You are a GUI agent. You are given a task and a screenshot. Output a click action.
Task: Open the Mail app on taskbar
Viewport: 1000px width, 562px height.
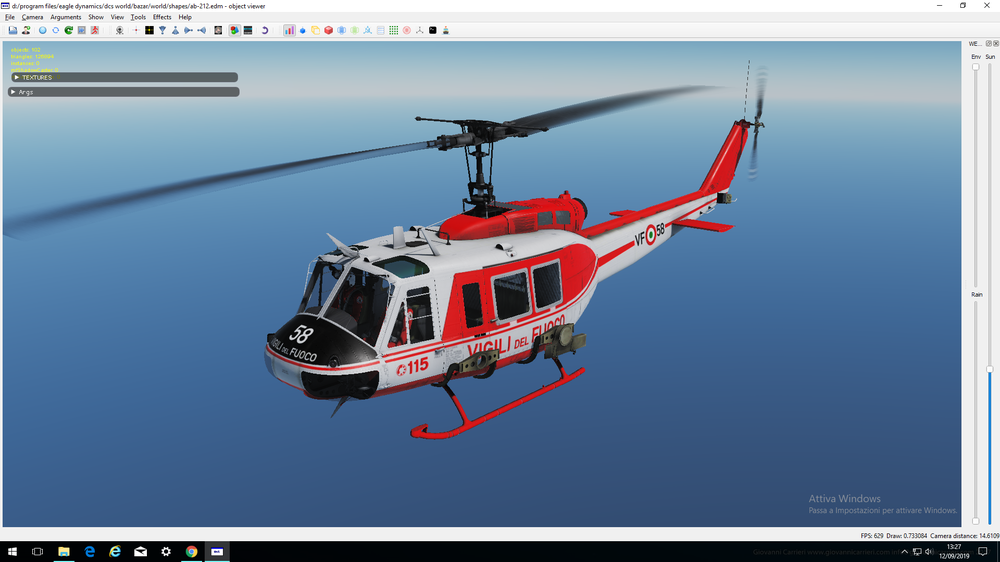coord(140,552)
